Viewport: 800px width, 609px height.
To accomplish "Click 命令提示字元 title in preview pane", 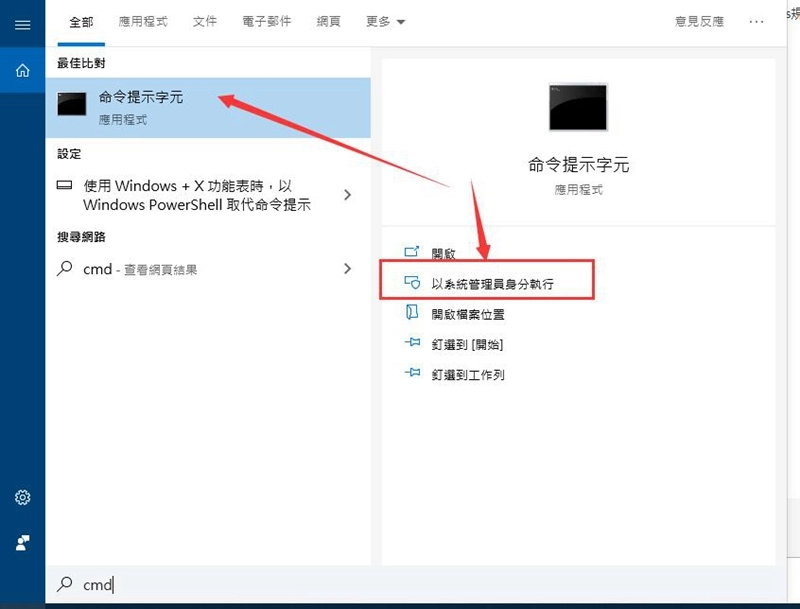I will [578, 164].
